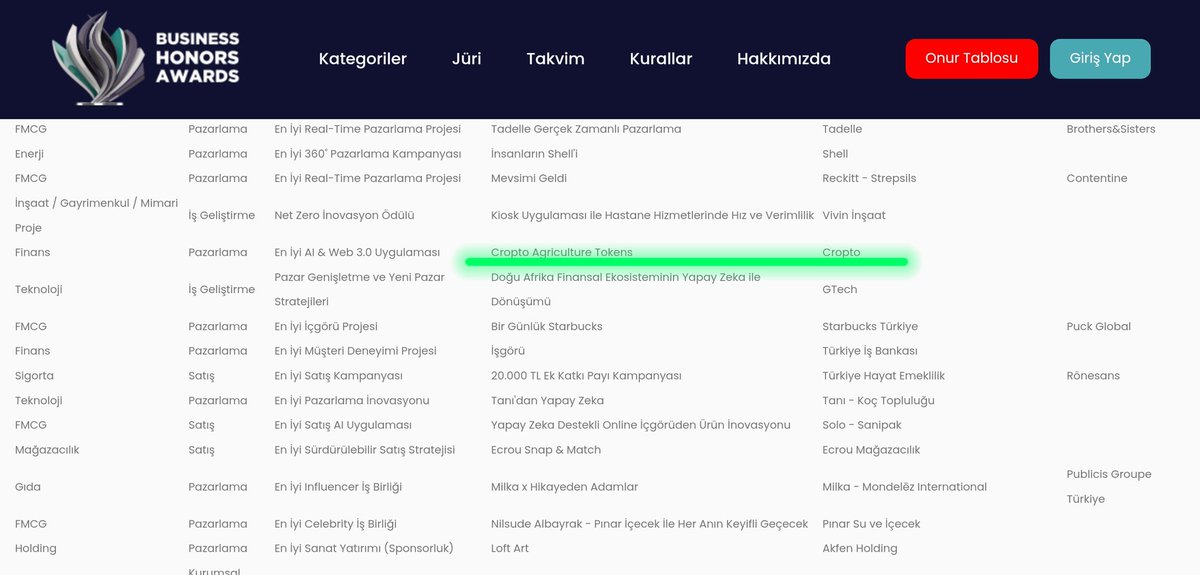The image size is (1200, 575).
Task: Click the İnsanların Shell'i project name
Action: pyautogui.click(x=534, y=154)
